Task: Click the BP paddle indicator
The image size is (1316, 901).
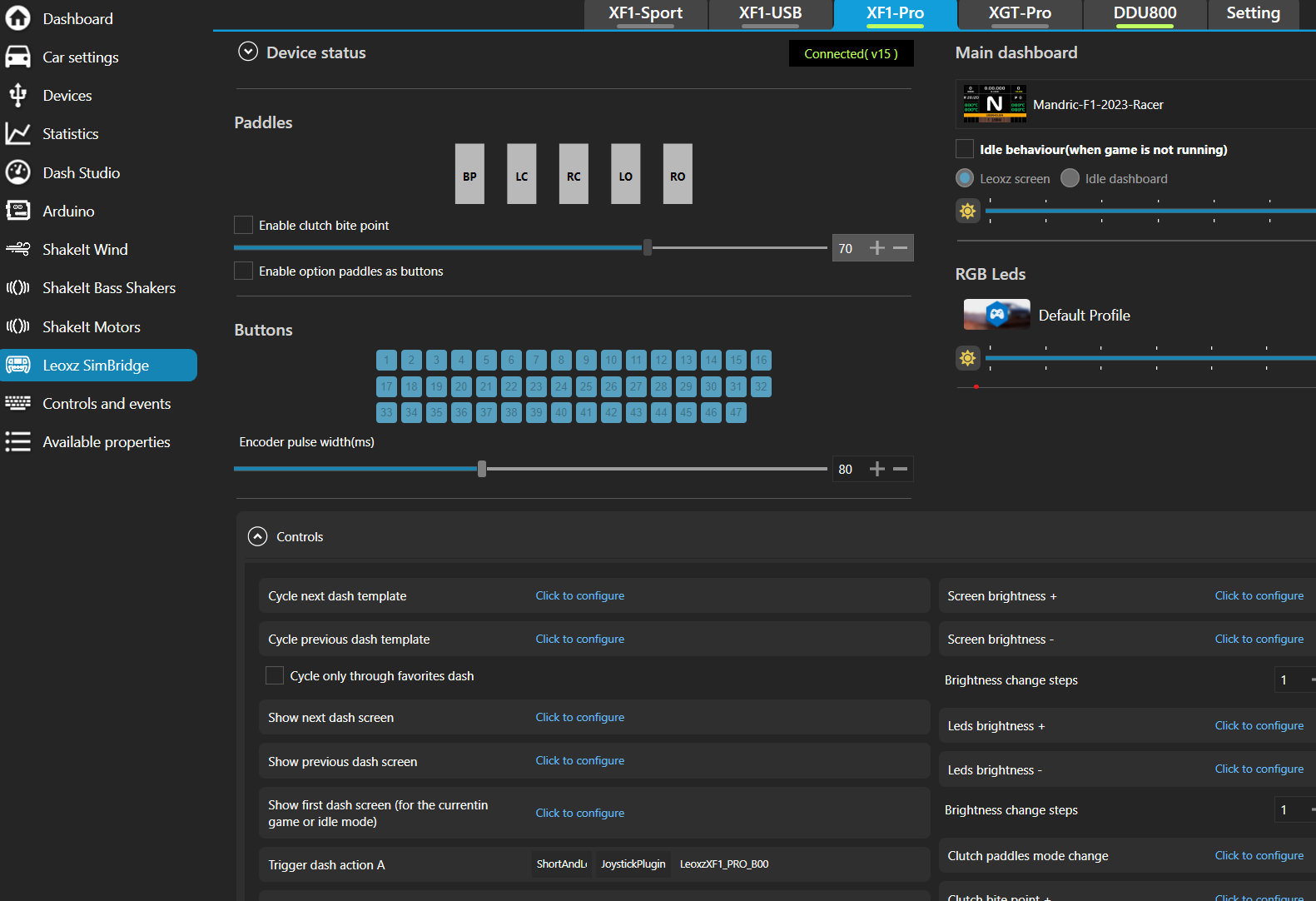Action: coord(469,174)
